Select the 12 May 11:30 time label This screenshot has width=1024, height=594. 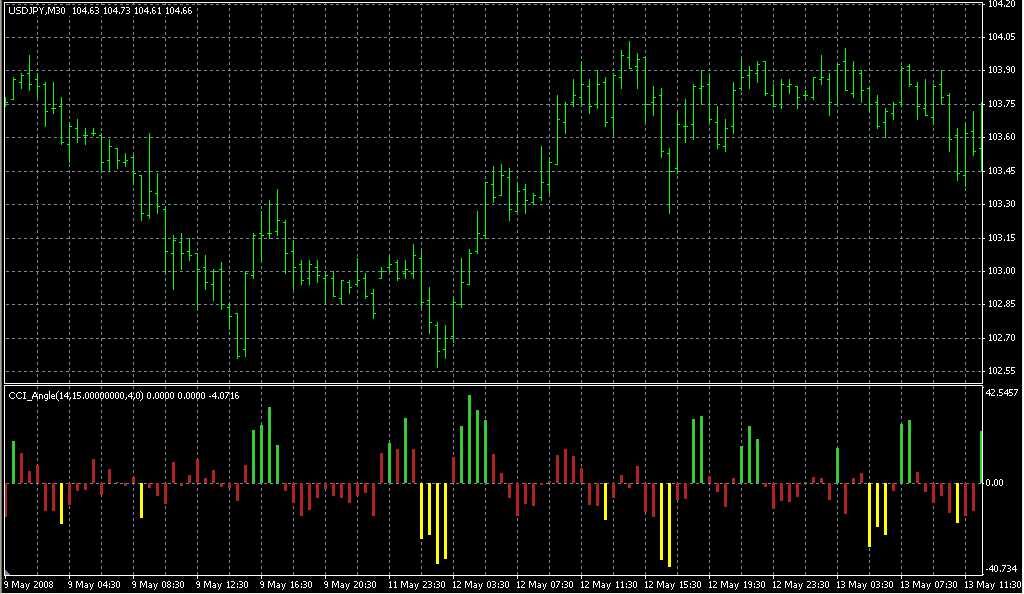click(x=609, y=585)
